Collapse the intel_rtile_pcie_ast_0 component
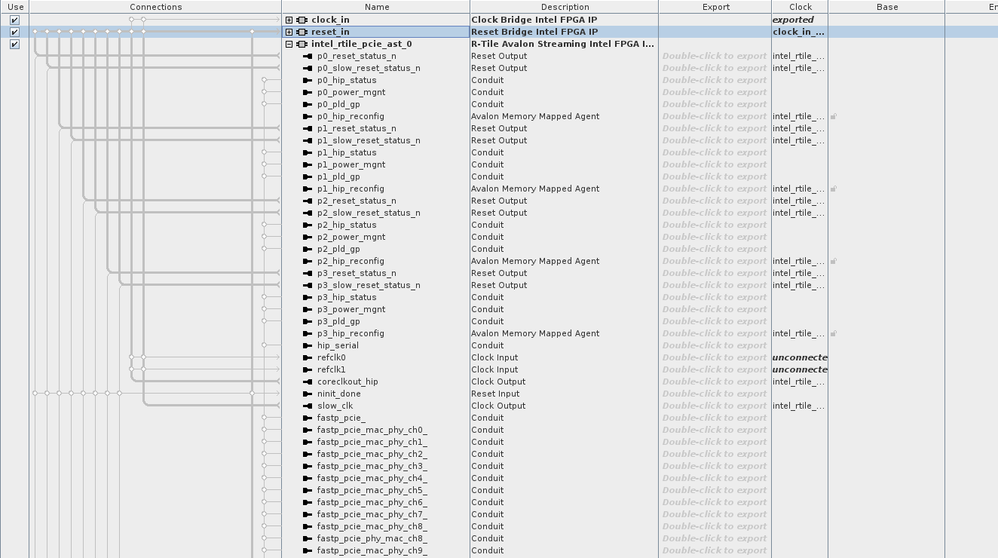 (x=289, y=44)
